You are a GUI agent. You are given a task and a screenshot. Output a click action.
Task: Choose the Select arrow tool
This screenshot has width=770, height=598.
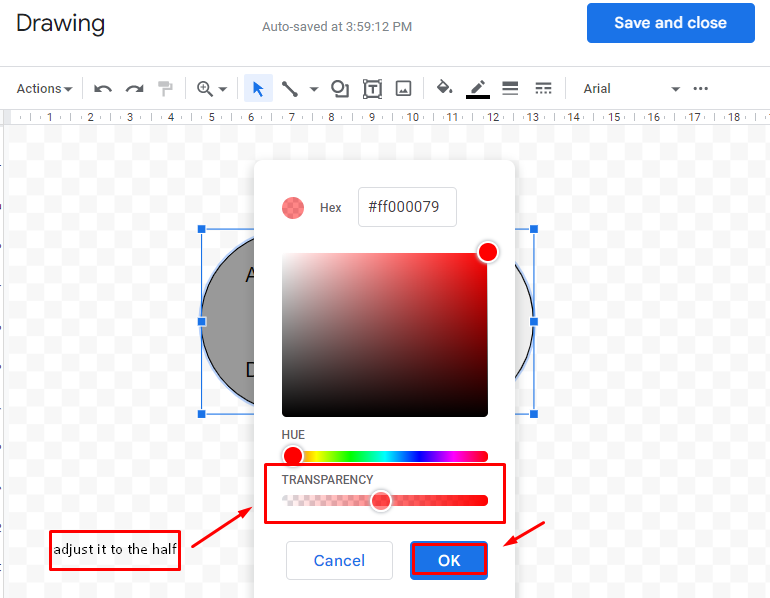tap(258, 89)
